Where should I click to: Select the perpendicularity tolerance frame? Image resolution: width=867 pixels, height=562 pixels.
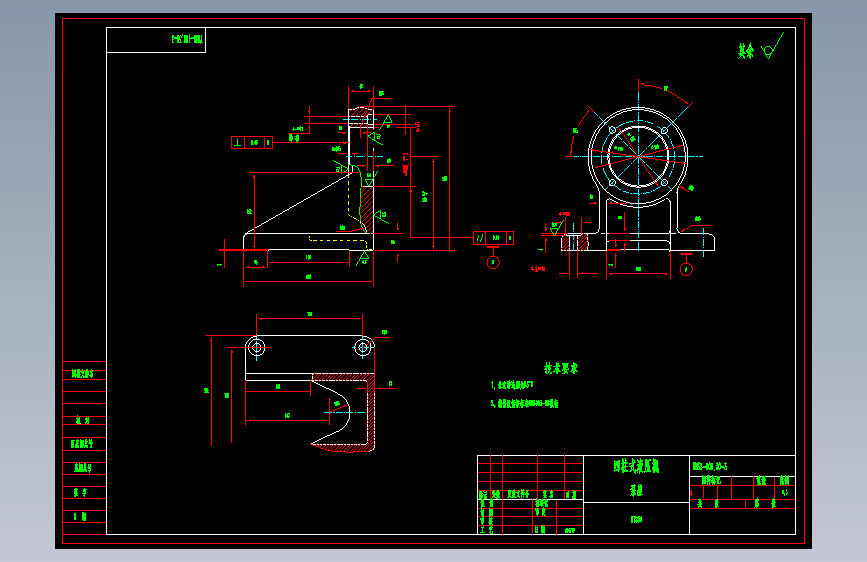(x=252, y=143)
